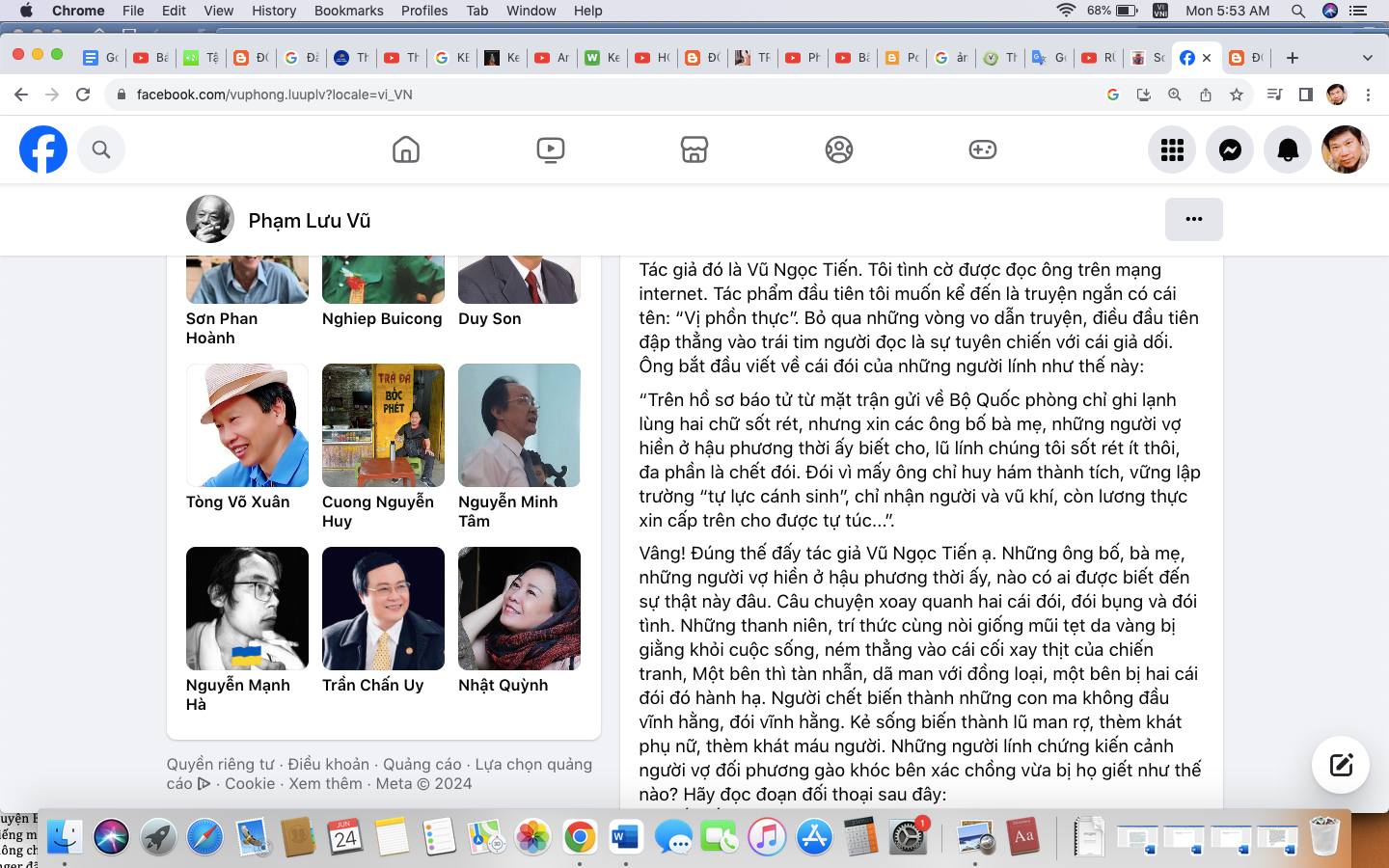Open the profile three-dots options menu
The height and width of the screenshot is (868, 1389).
point(1193,219)
